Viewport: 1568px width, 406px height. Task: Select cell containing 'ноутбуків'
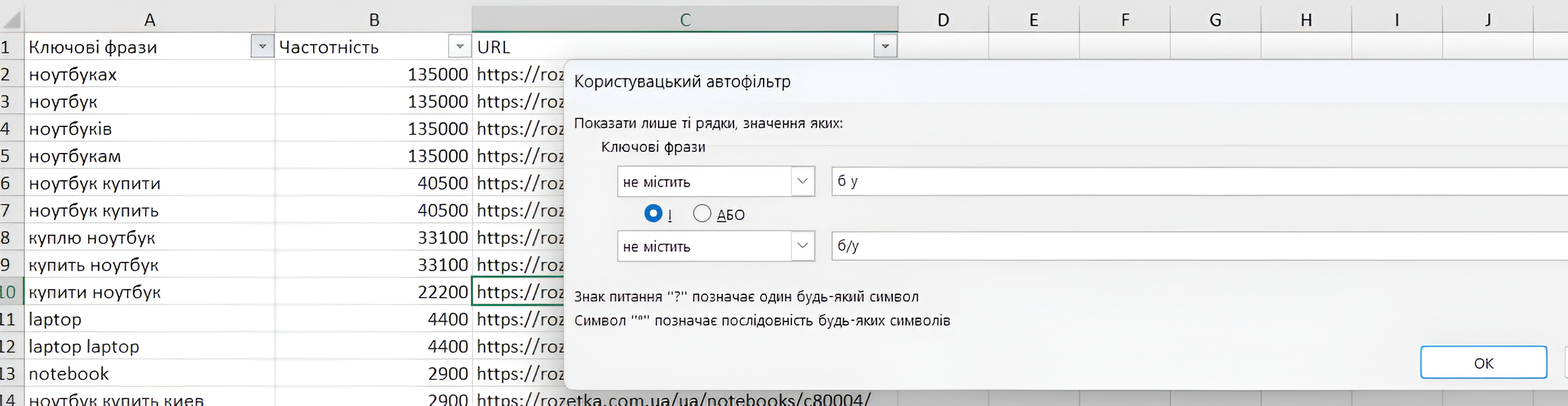click(x=150, y=129)
